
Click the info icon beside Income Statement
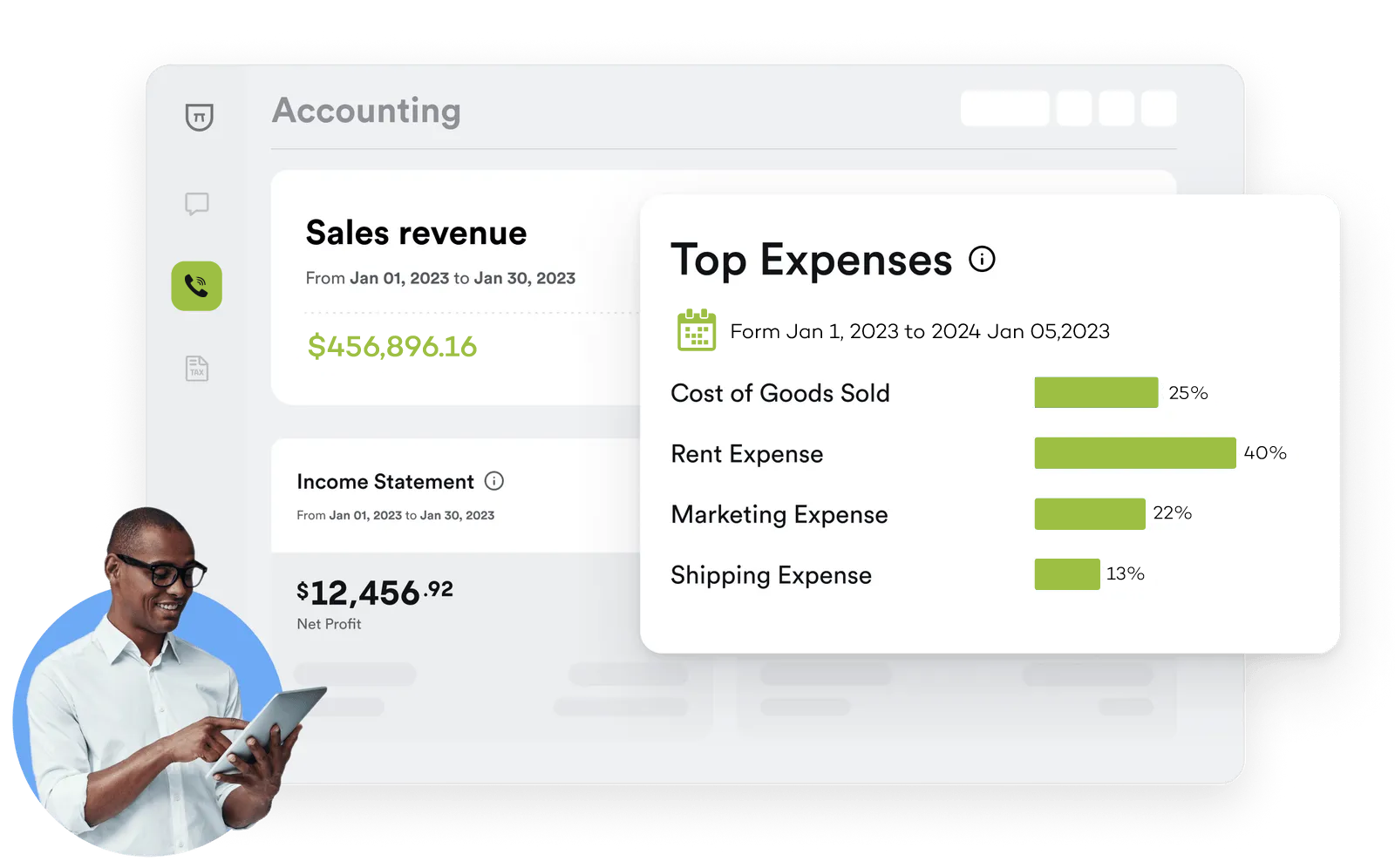tap(494, 481)
